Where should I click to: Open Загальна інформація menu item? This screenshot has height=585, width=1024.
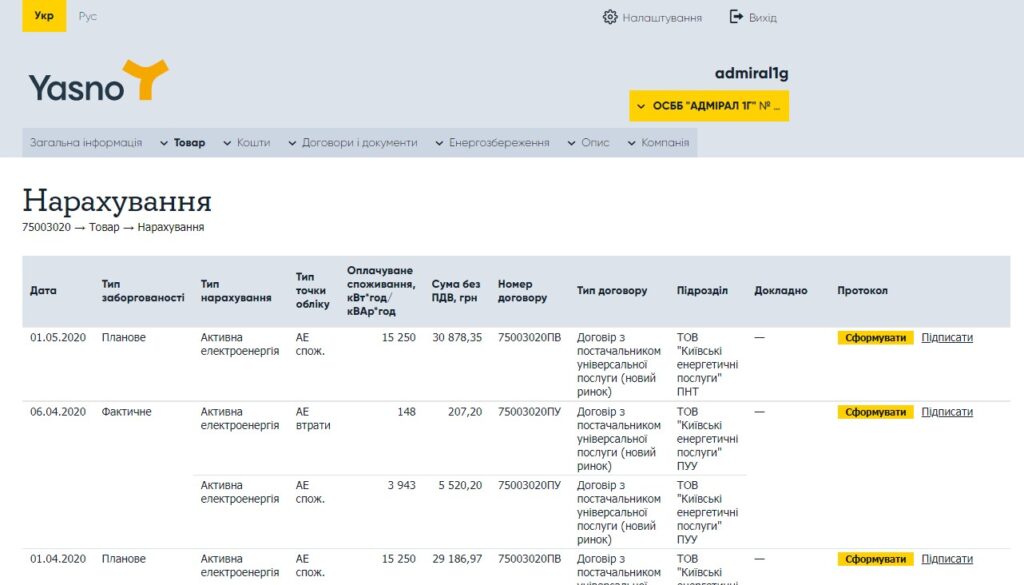point(86,142)
